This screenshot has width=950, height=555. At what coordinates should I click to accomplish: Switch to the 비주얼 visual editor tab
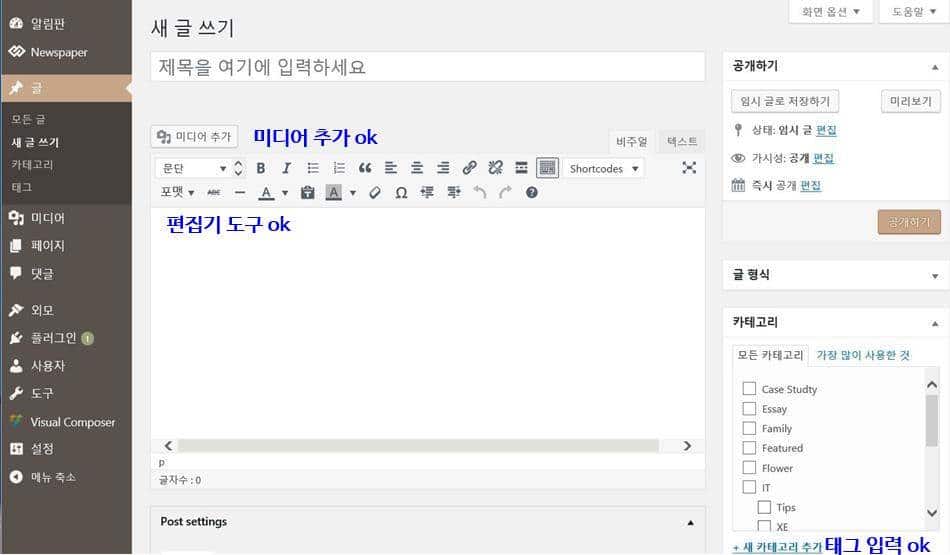[632, 141]
